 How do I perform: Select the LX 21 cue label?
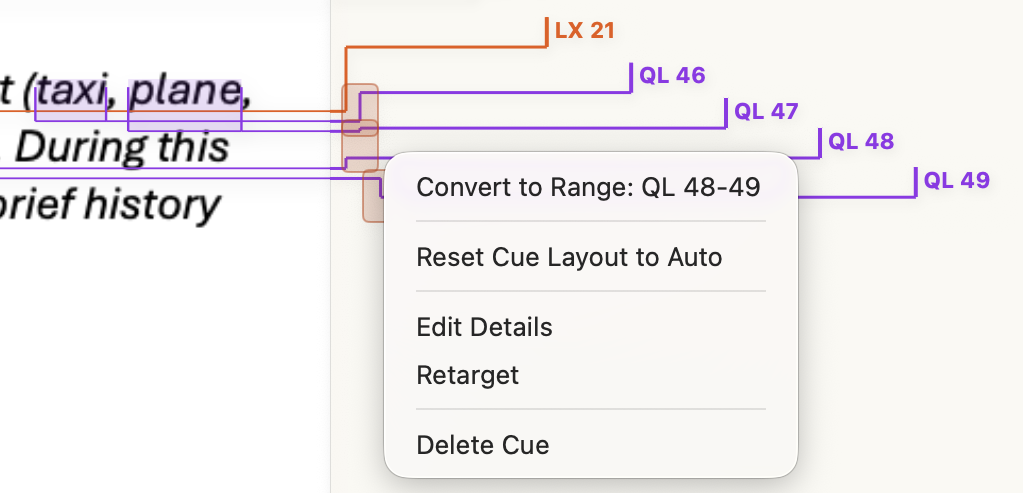click(x=585, y=31)
